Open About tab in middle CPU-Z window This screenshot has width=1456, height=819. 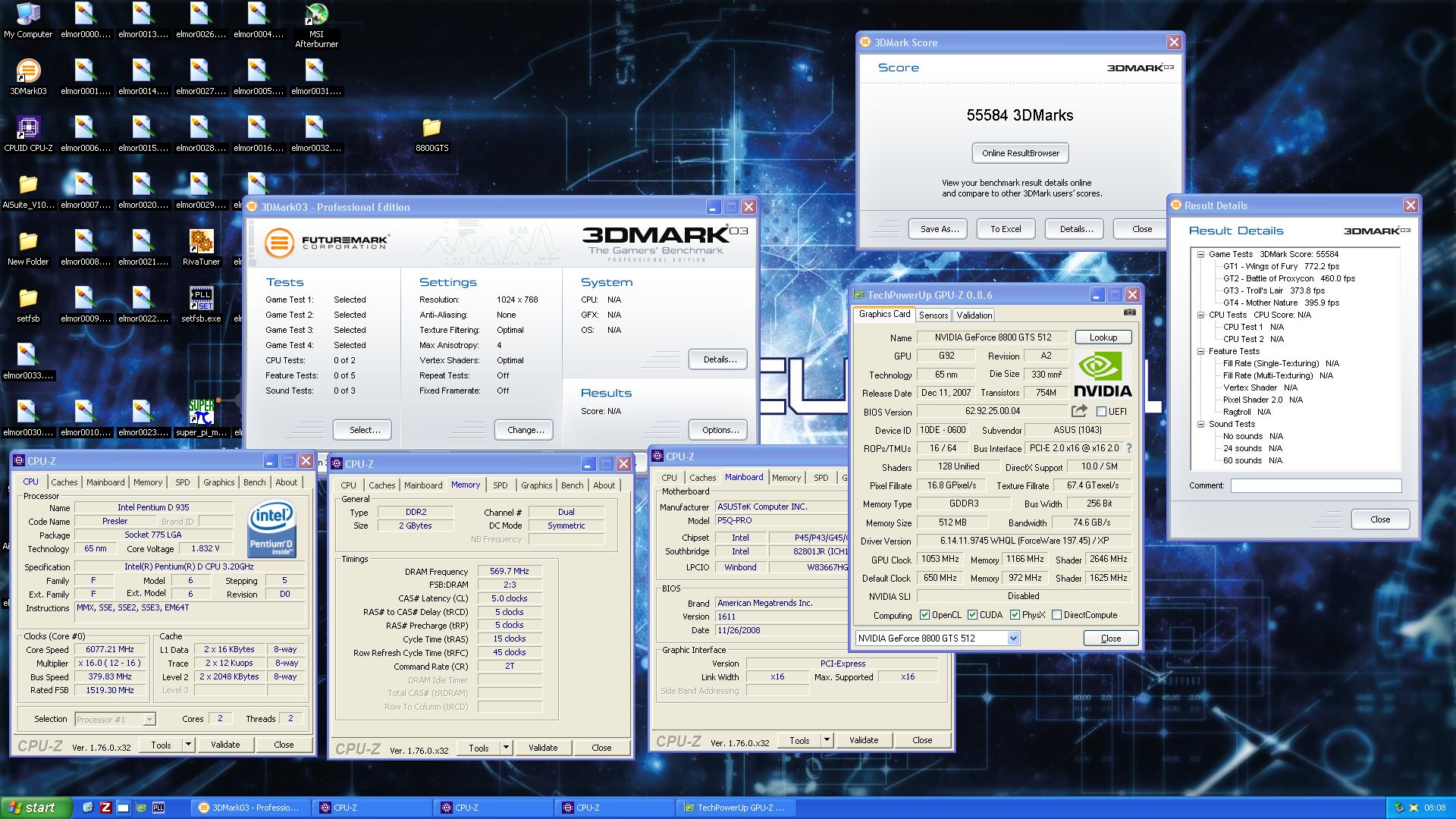click(x=604, y=485)
